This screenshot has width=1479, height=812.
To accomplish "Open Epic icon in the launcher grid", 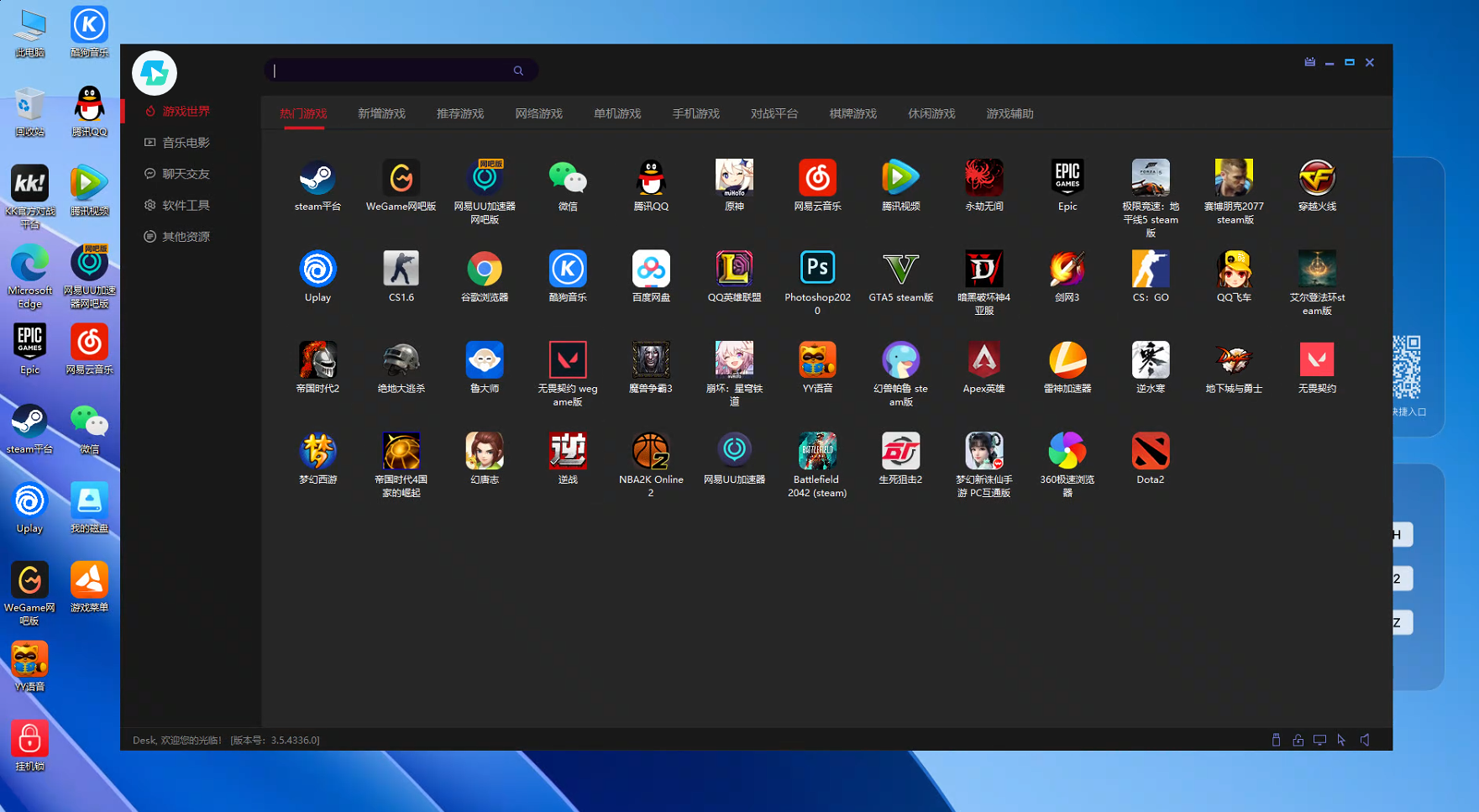I will point(1067,178).
